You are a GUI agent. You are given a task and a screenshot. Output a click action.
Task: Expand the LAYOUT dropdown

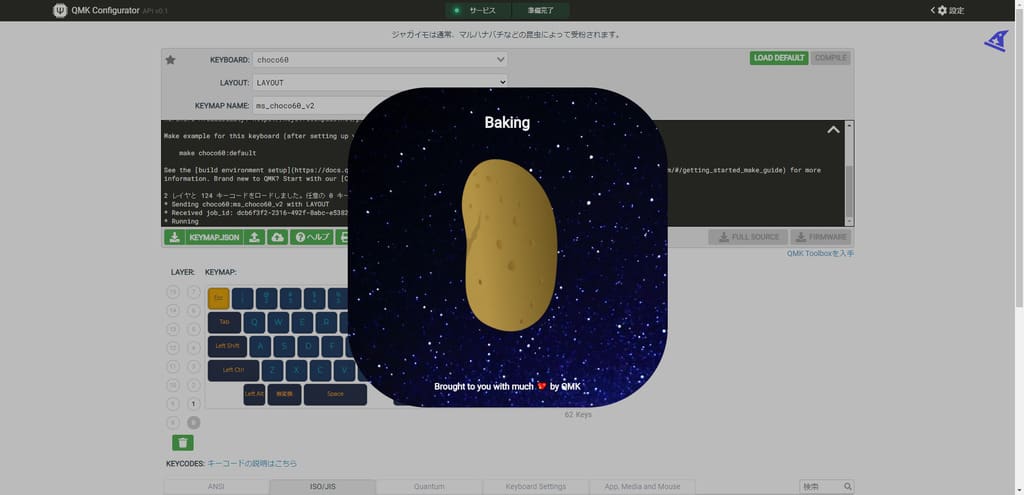tap(380, 82)
